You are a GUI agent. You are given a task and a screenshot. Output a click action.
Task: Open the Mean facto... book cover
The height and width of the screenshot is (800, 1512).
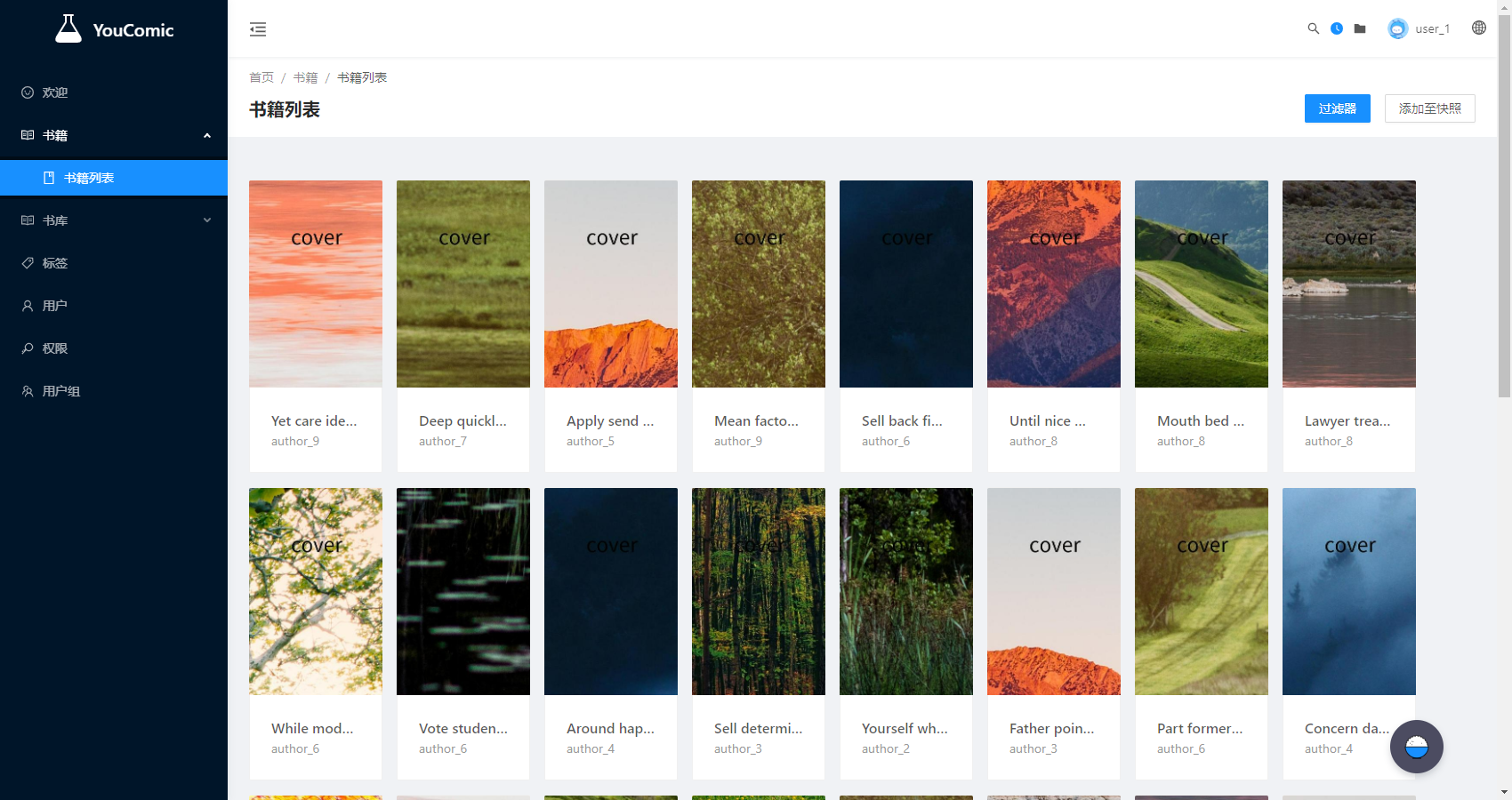pyautogui.click(x=759, y=284)
